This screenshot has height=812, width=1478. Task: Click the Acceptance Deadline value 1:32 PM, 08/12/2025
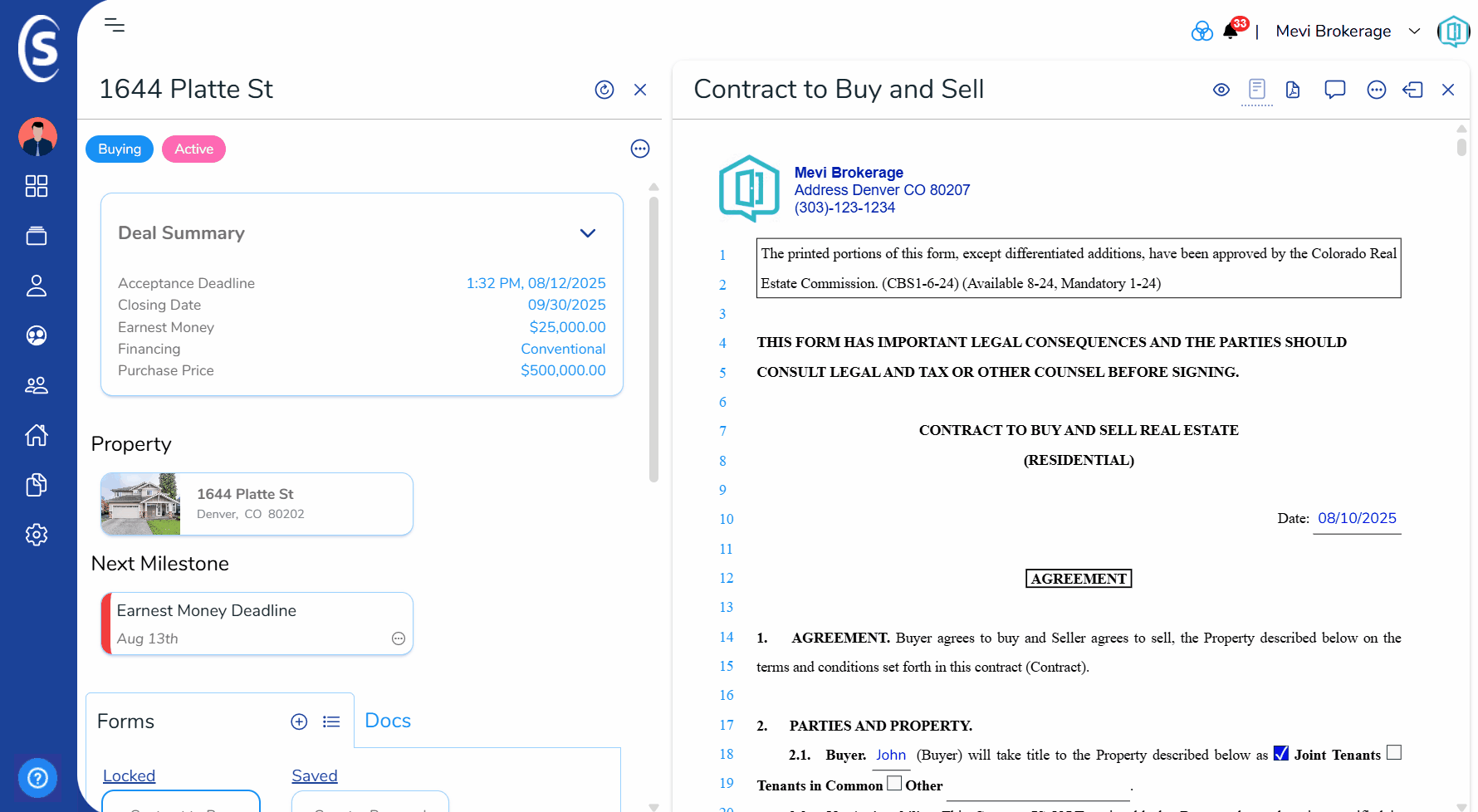point(536,283)
